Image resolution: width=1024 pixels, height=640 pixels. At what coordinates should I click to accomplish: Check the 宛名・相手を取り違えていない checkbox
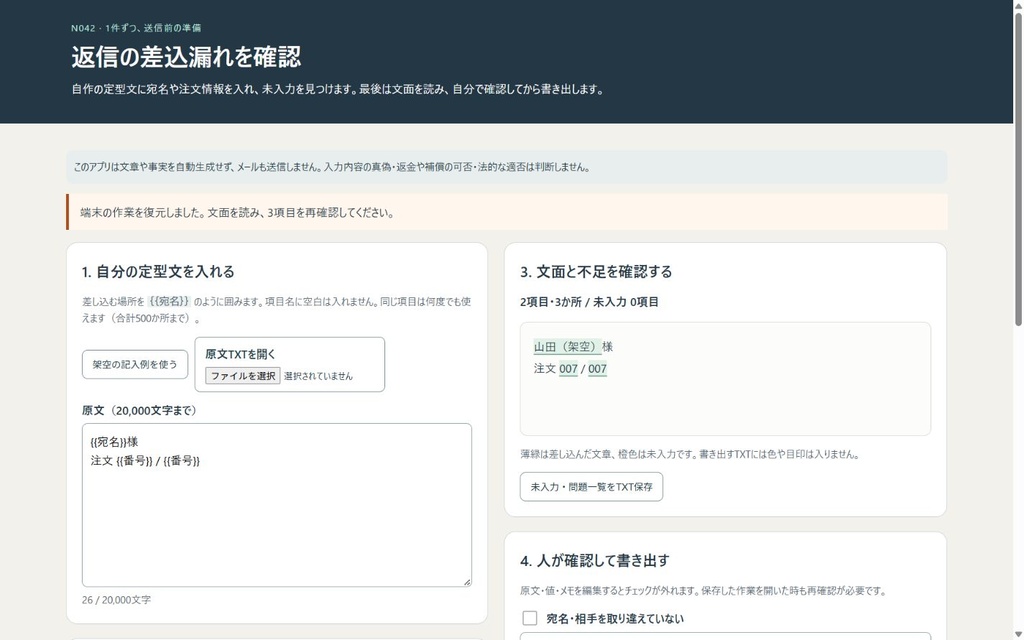coord(530,618)
